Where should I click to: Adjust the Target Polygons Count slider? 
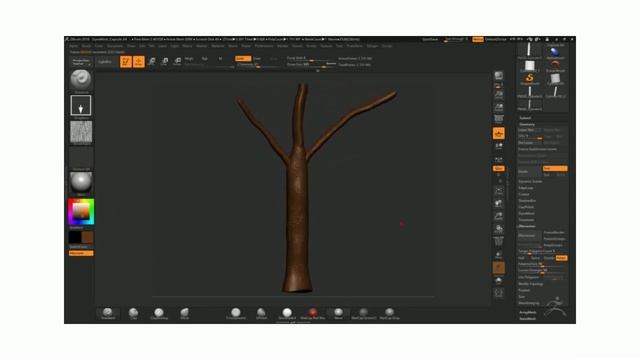[542, 252]
